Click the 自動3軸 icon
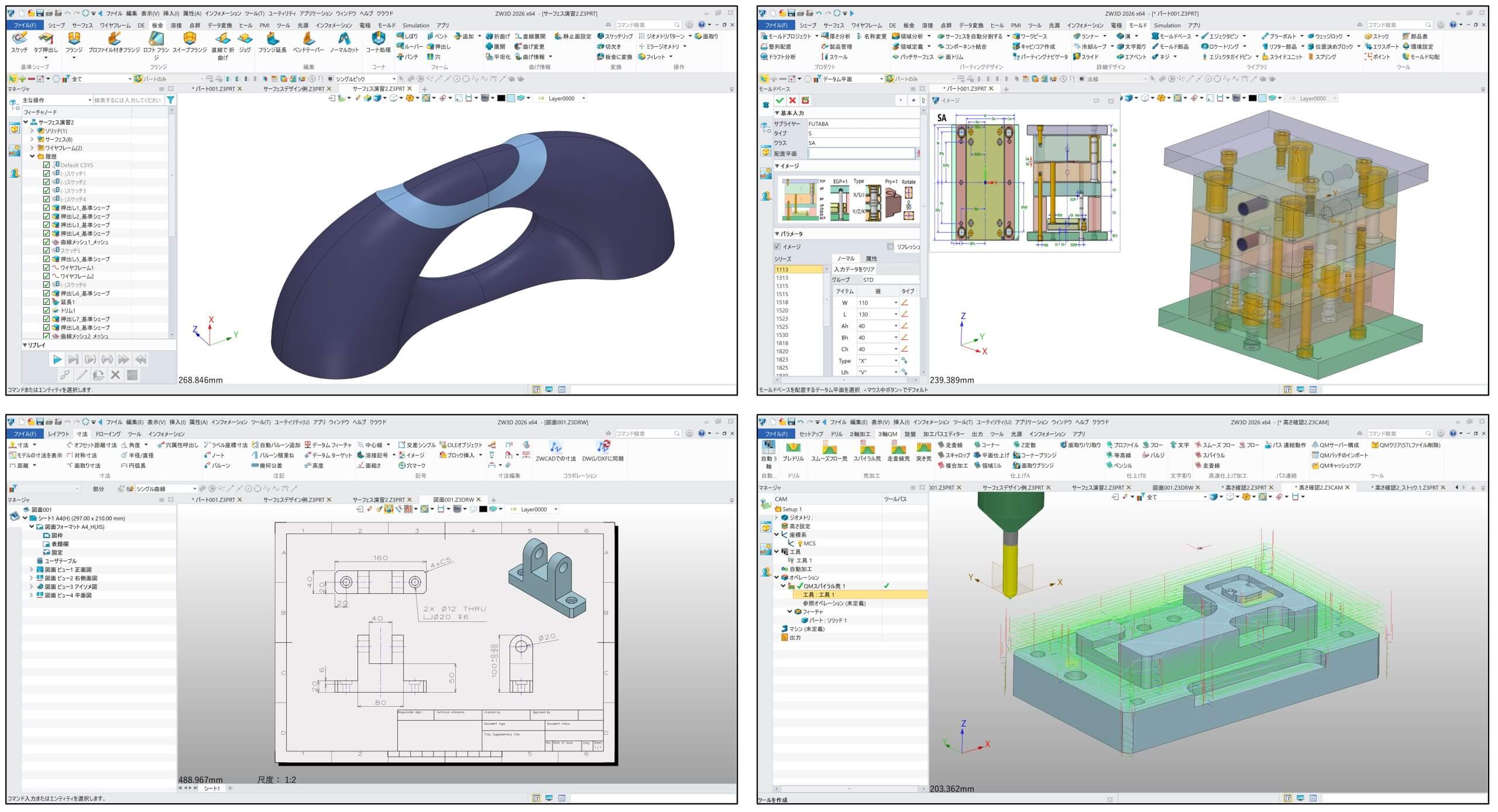1498x812 pixels. pyautogui.click(x=769, y=455)
